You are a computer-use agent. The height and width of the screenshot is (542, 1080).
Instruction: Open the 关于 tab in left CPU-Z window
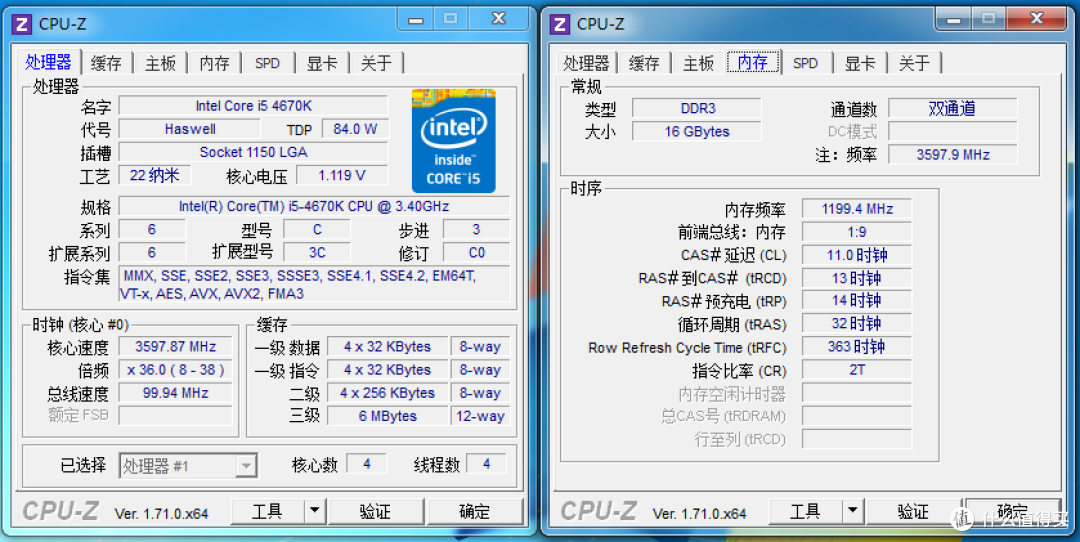(x=376, y=63)
